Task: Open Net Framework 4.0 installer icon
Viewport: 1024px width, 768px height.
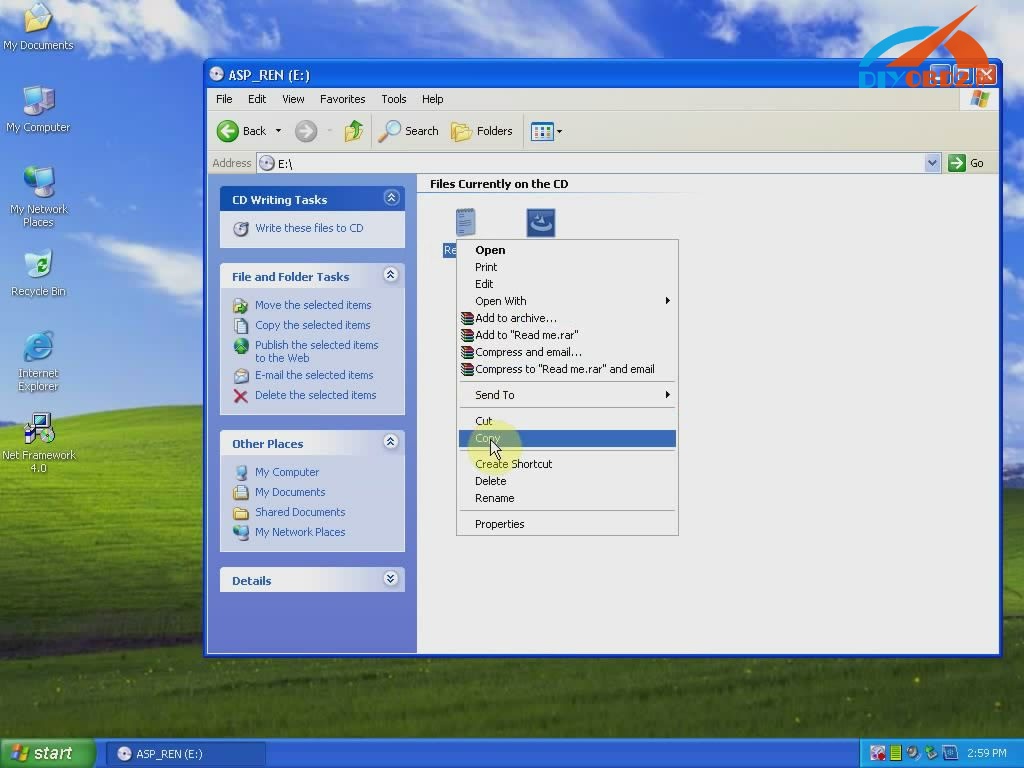Action: click(x=39, y=443)
